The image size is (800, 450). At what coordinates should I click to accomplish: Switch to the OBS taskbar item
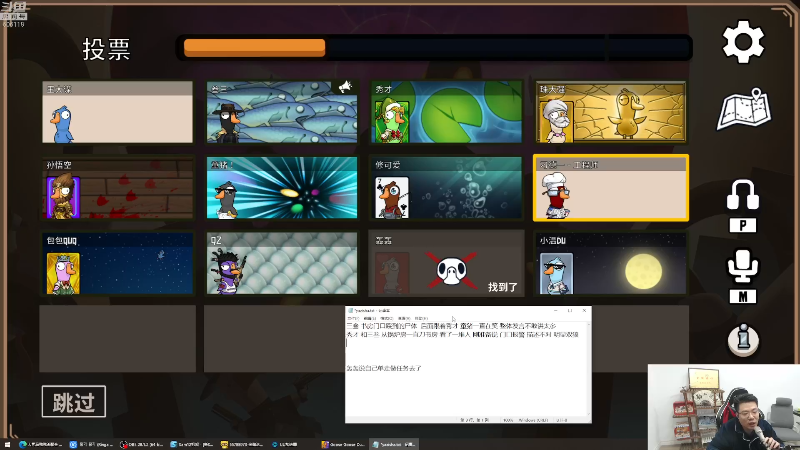coord(141,444)
